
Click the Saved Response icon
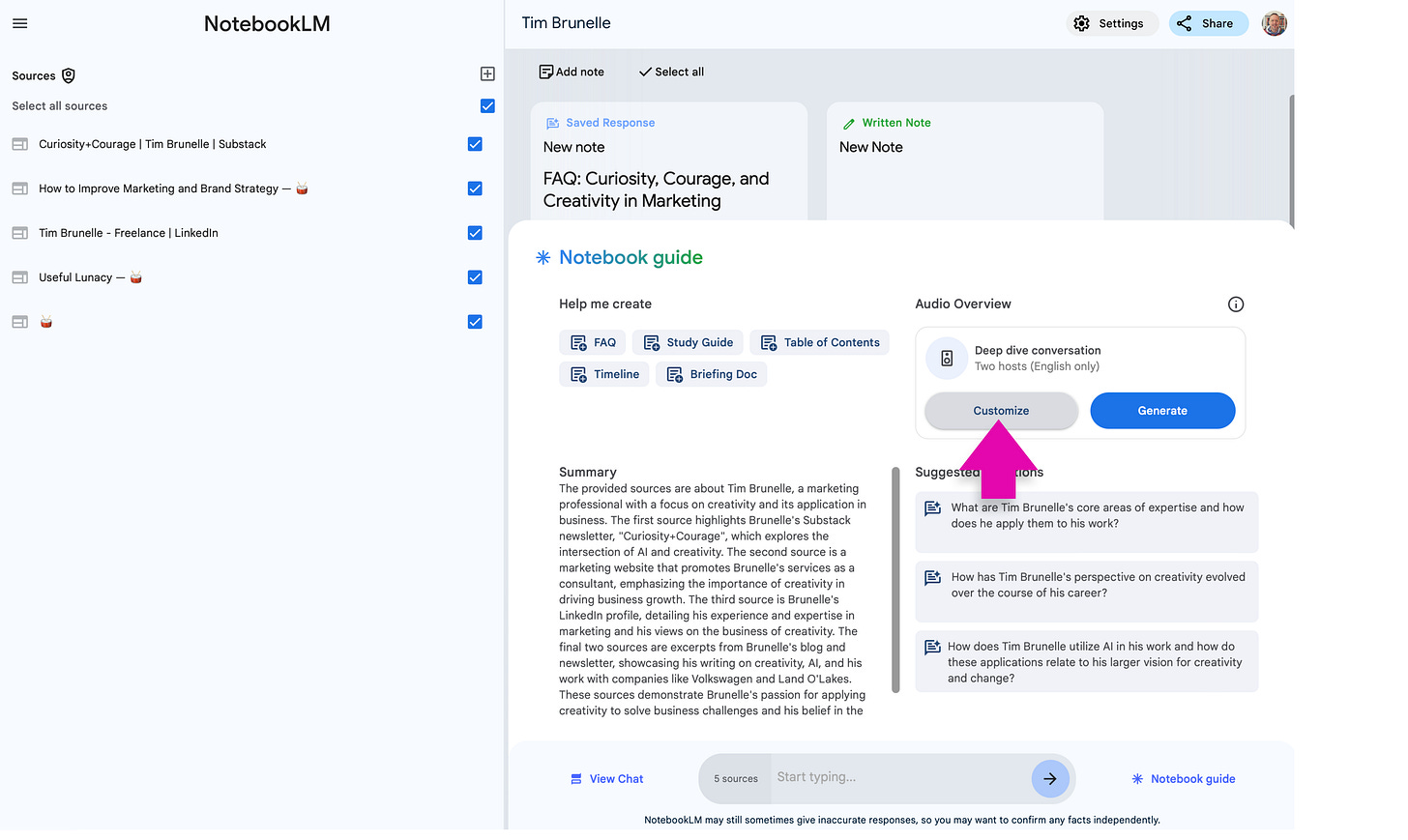point(553,123)
